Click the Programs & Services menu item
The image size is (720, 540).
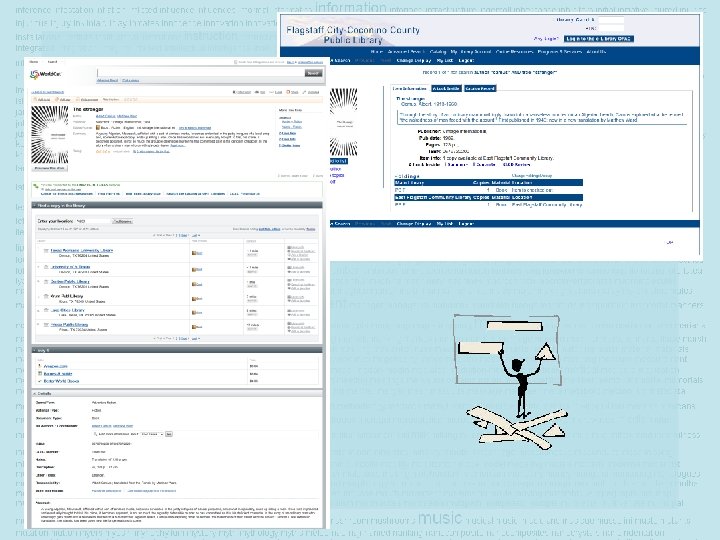point(560,52)
